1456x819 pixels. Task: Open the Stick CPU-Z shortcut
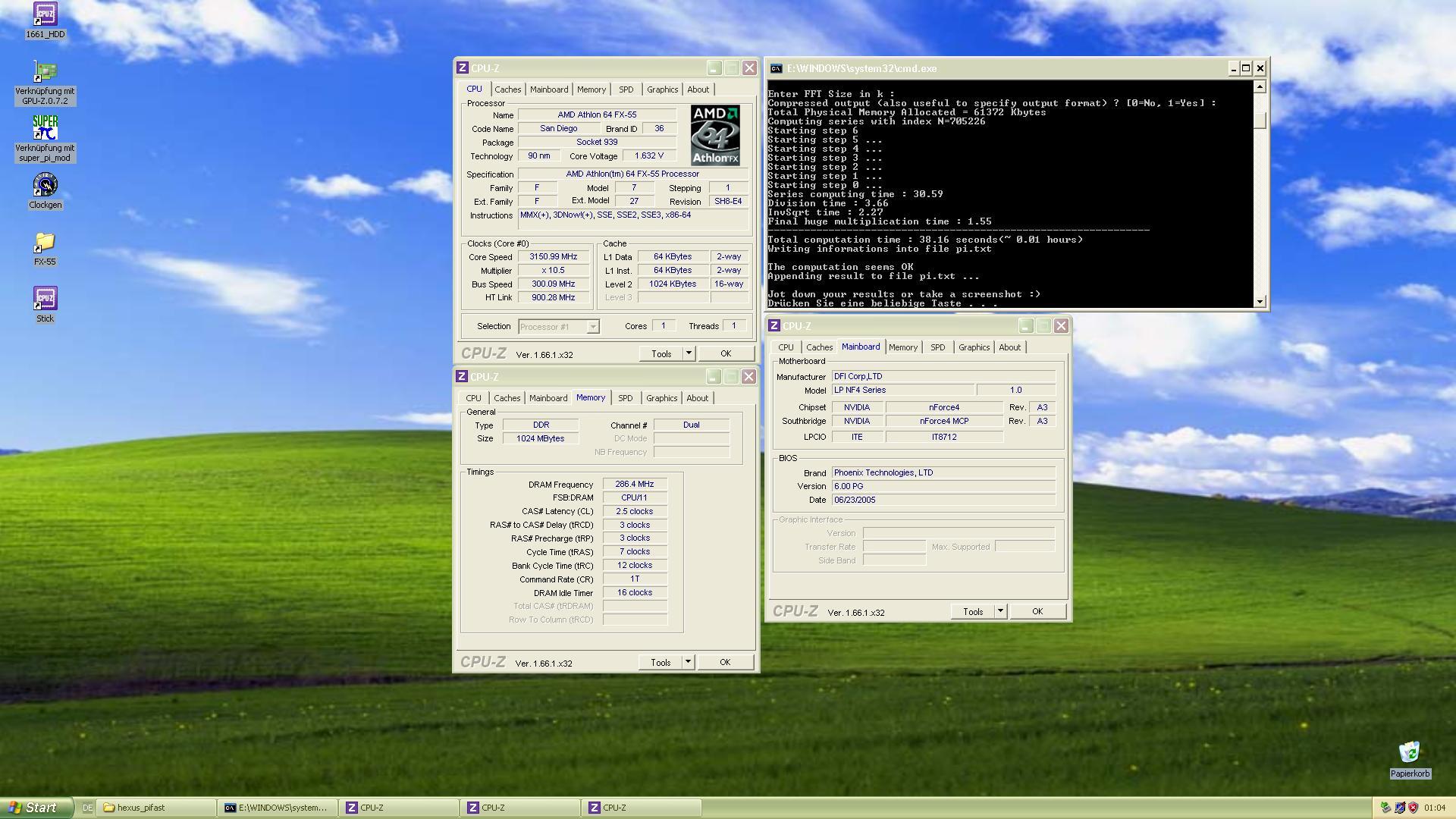pyautogui.click(x=45, y=299)
